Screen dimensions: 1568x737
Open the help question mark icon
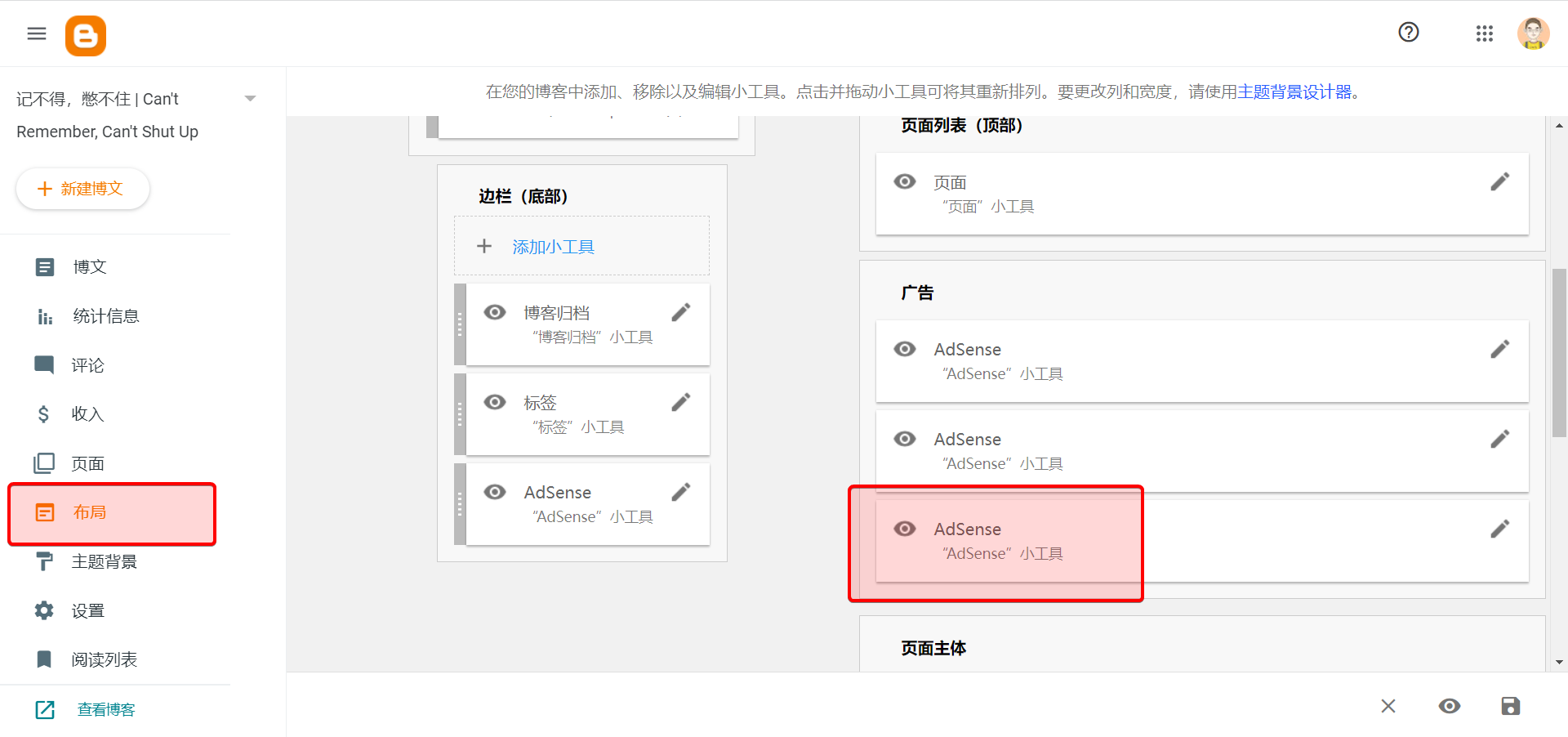coord(1408,33)
